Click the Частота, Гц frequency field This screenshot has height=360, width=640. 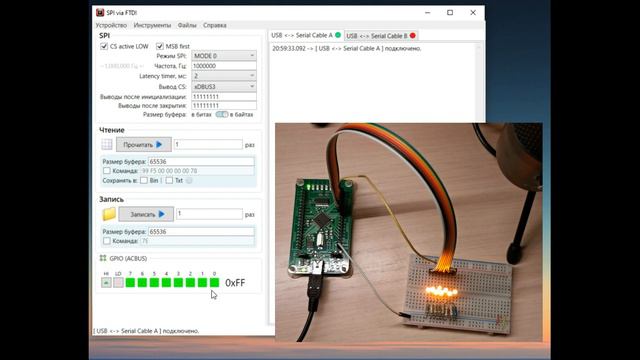224,66
